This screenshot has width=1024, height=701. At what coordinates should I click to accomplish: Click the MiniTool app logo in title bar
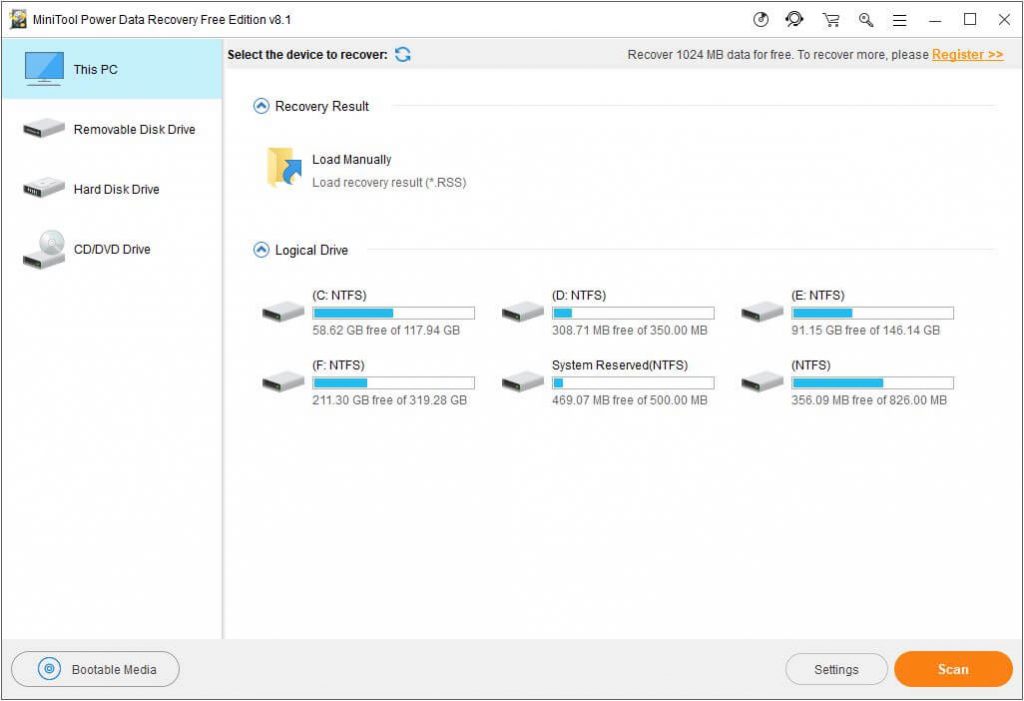pos(18,20)
